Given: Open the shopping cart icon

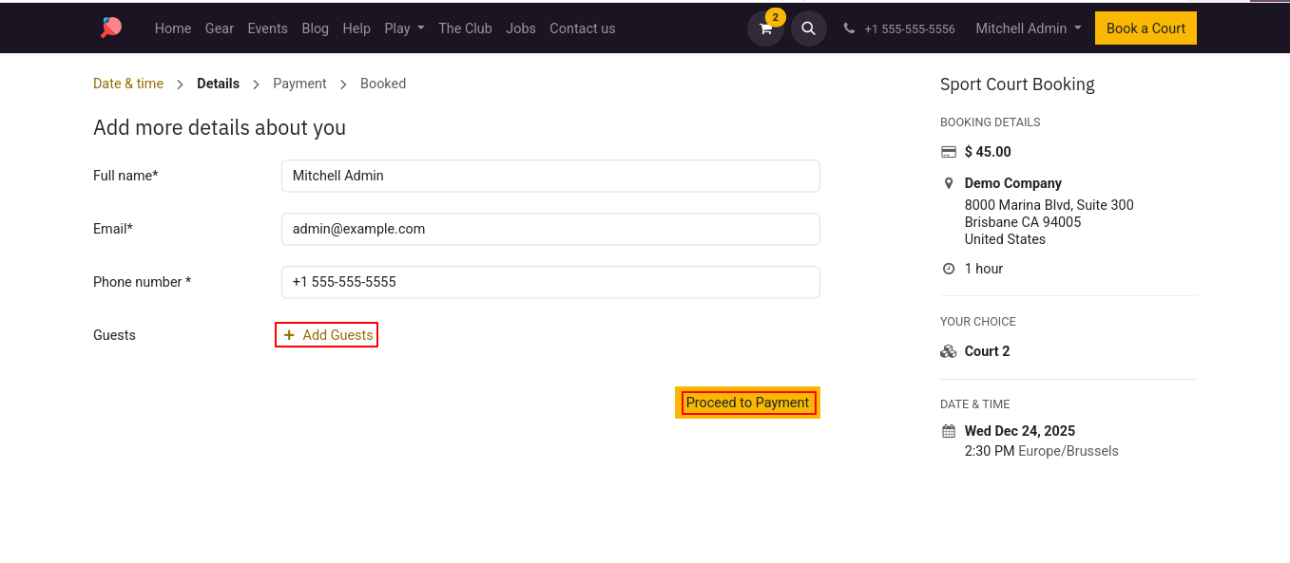Looking at the screenshot, I should tap(765, 29).
